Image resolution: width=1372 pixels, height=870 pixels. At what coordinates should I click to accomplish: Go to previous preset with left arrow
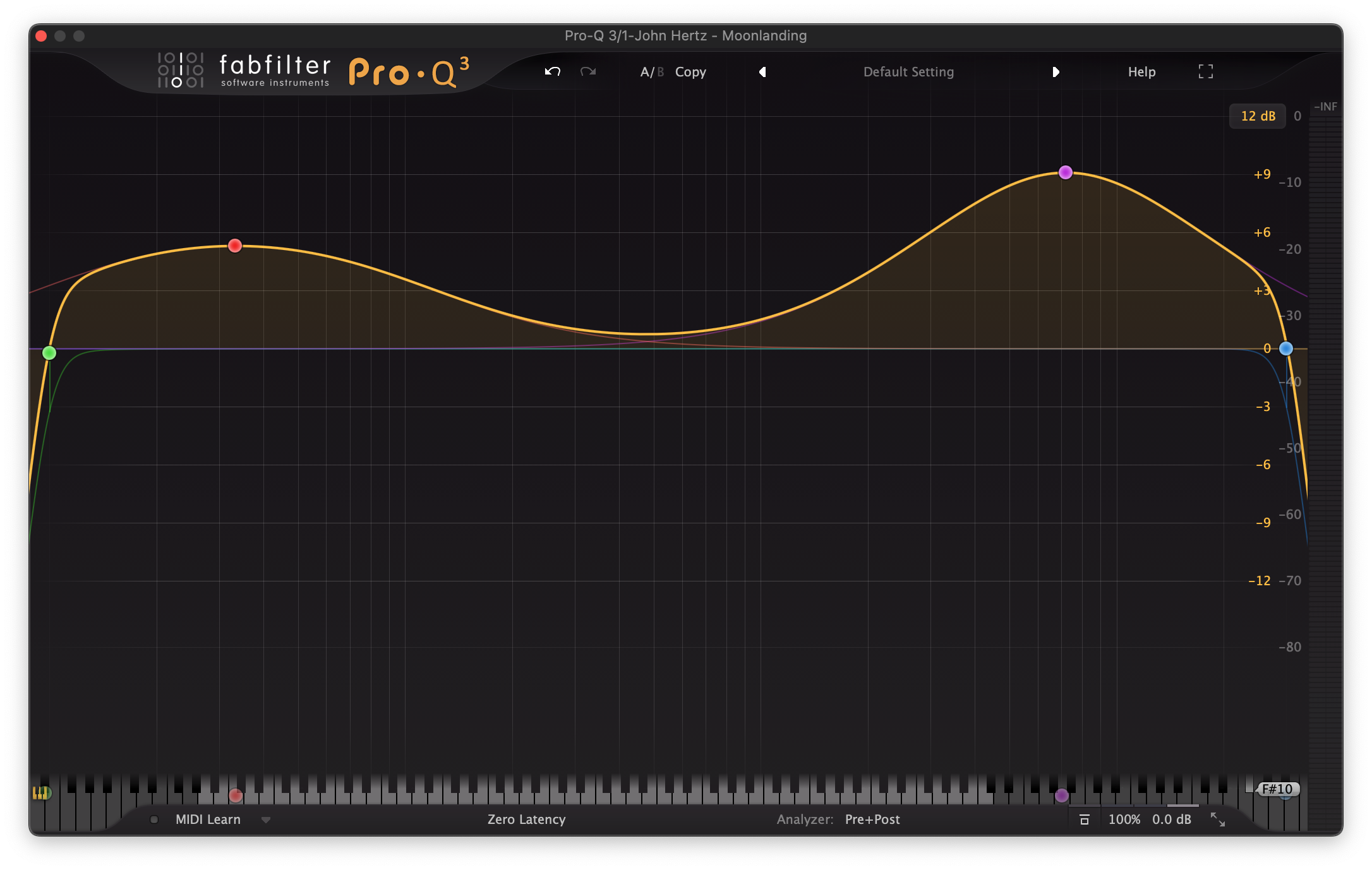(x=762, y=72)
